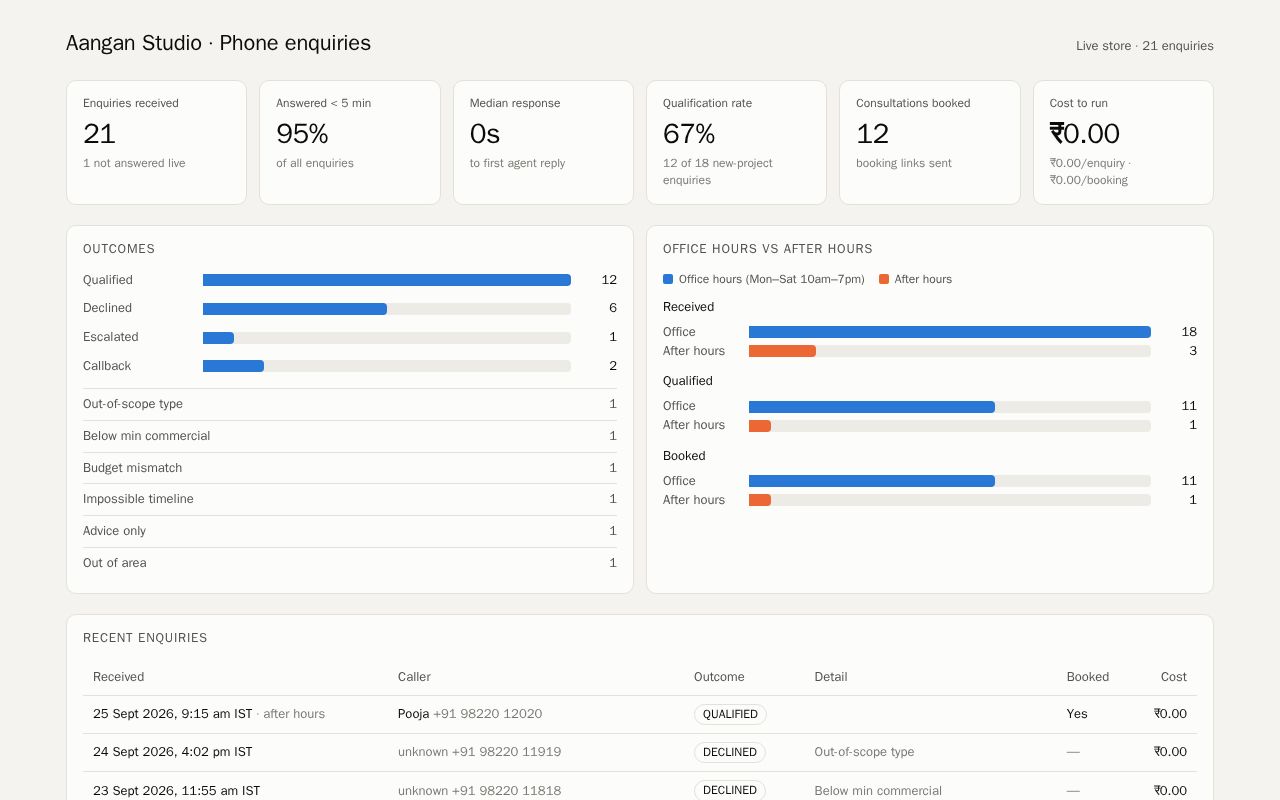Click the Budget mismatch reason row
This screenshot has height=800, width=1280.
tap(350, 468)
